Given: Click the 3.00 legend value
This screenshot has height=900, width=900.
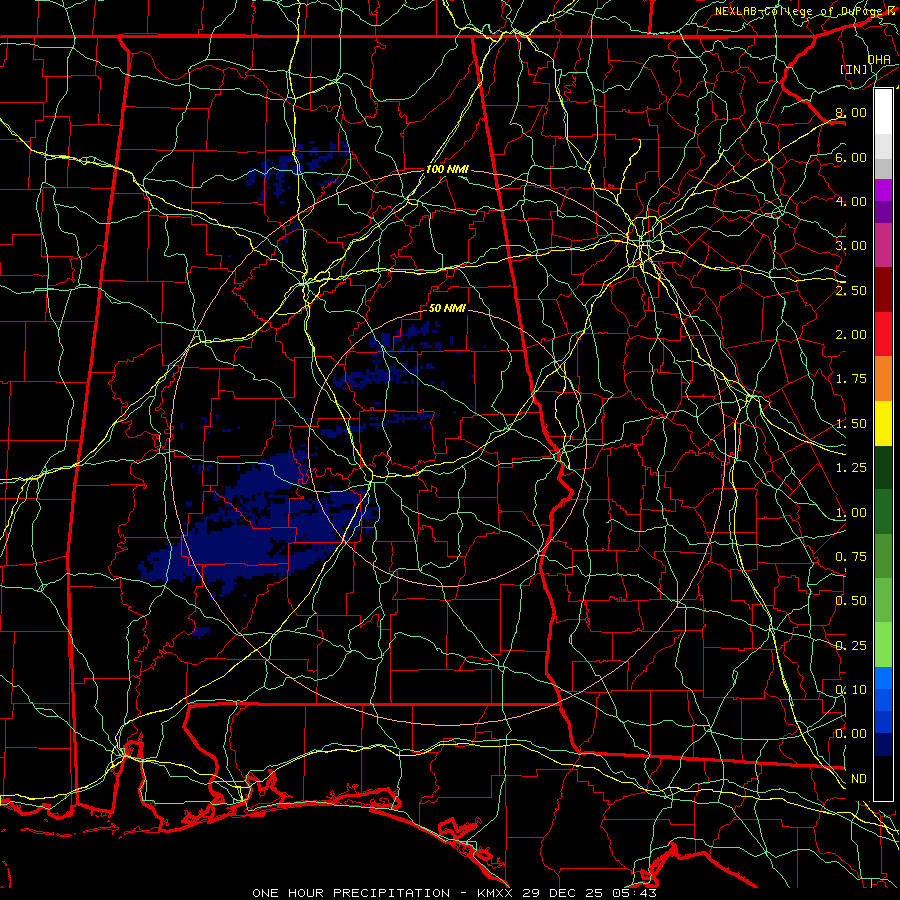Looking at the screenshot, I should [851, 246].
